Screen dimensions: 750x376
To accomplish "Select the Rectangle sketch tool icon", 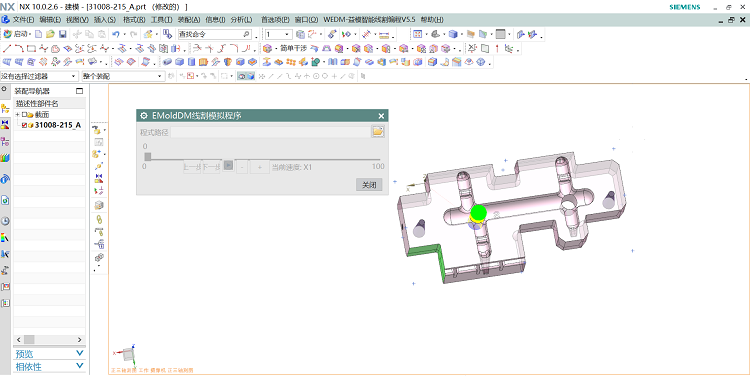I will pos(31,48).
